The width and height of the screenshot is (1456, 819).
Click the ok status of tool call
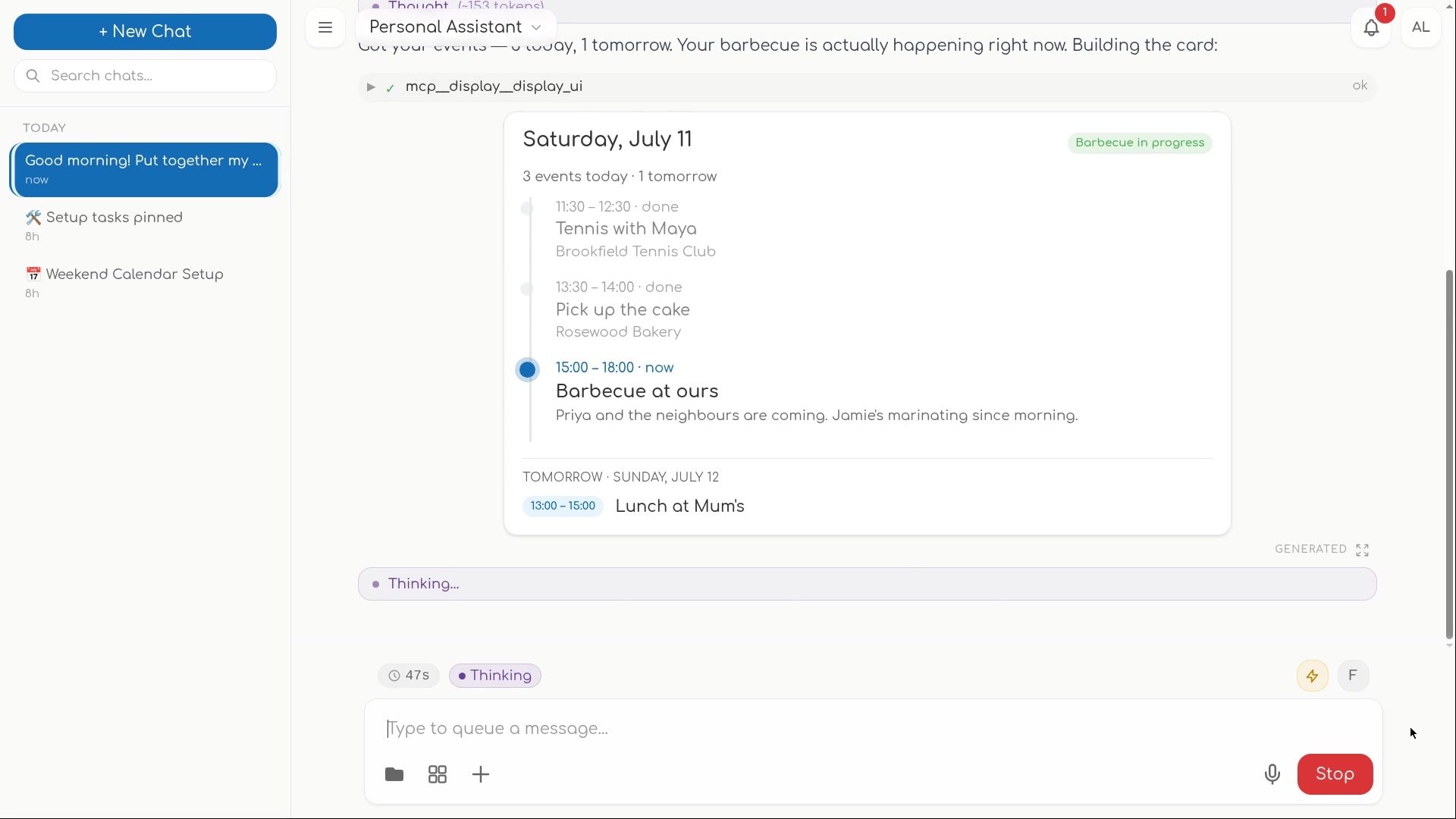[x=1360, y=86]
